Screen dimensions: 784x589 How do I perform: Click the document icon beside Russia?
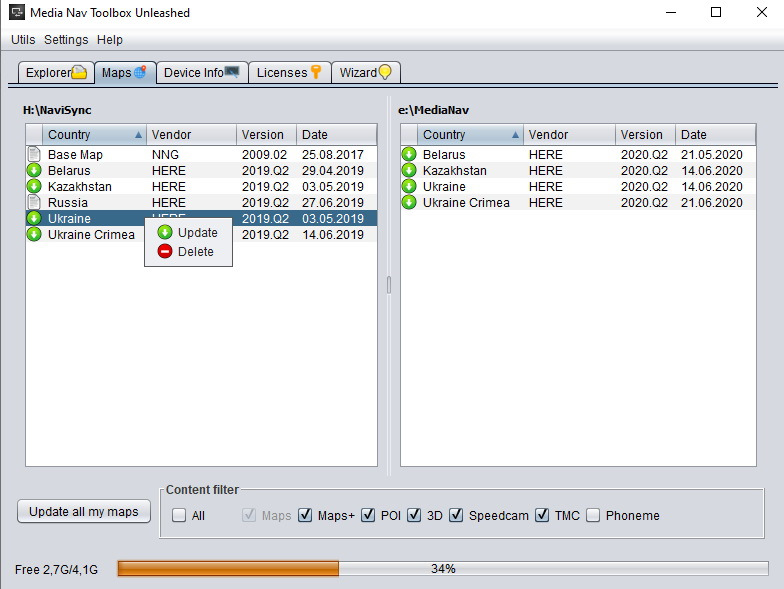pos(34,202)
